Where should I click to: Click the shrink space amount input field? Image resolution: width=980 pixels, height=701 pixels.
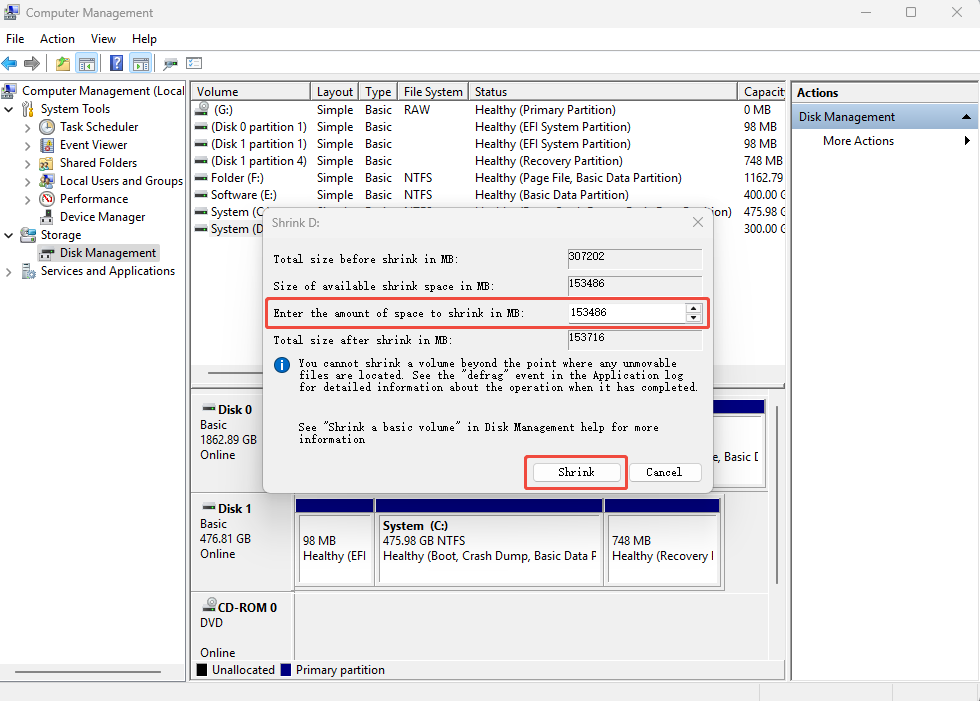pyautogui.click(x=624, y=313)
